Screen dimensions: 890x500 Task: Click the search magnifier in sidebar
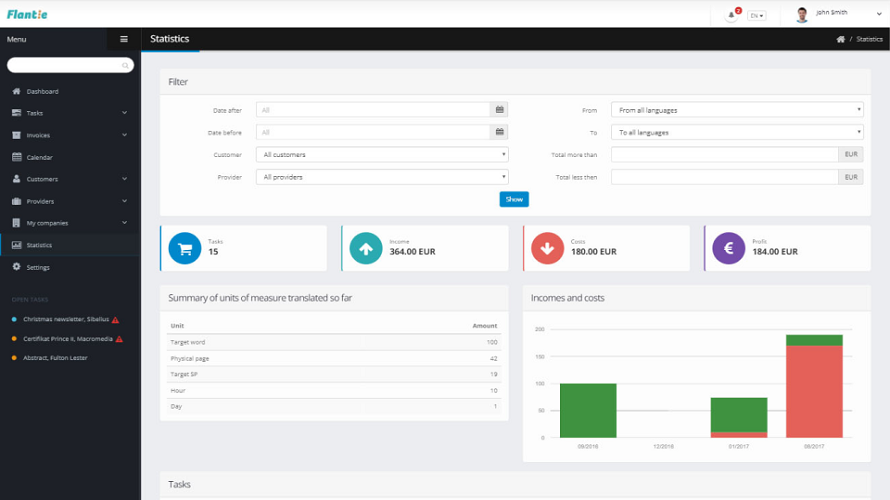(x=125, y=66)
